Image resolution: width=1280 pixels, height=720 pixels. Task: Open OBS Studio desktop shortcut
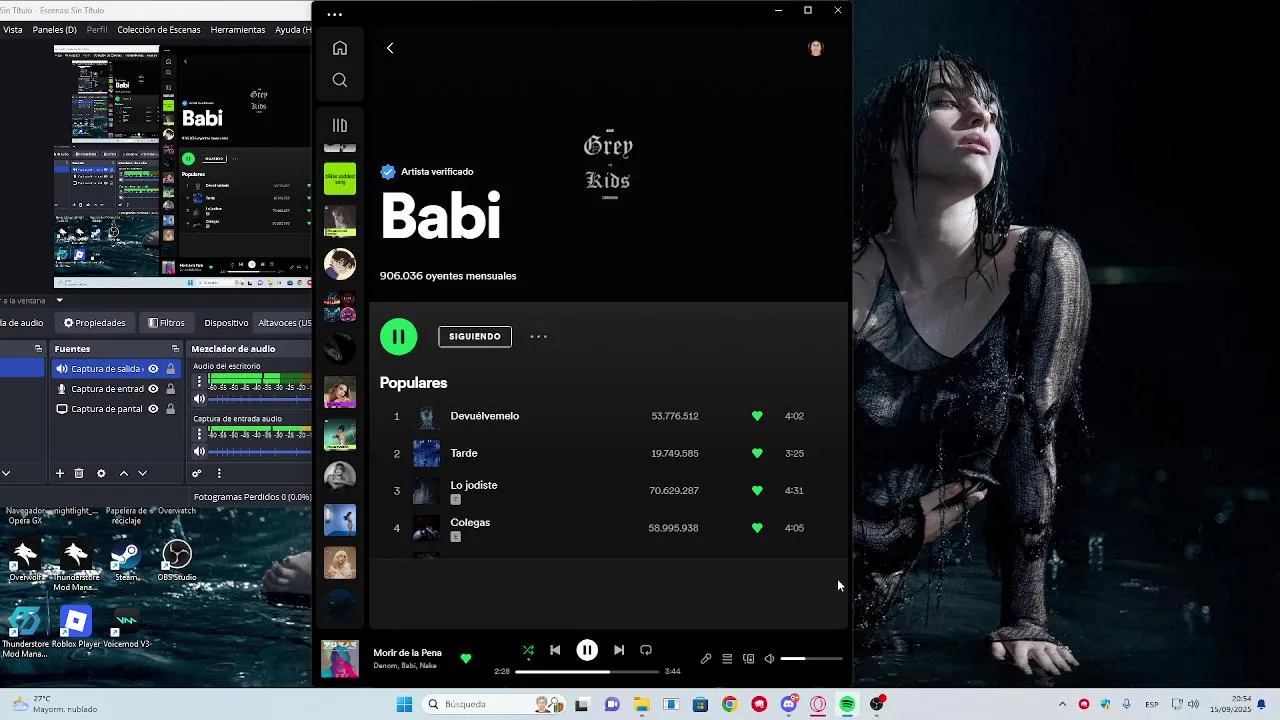tap(176, 561)
